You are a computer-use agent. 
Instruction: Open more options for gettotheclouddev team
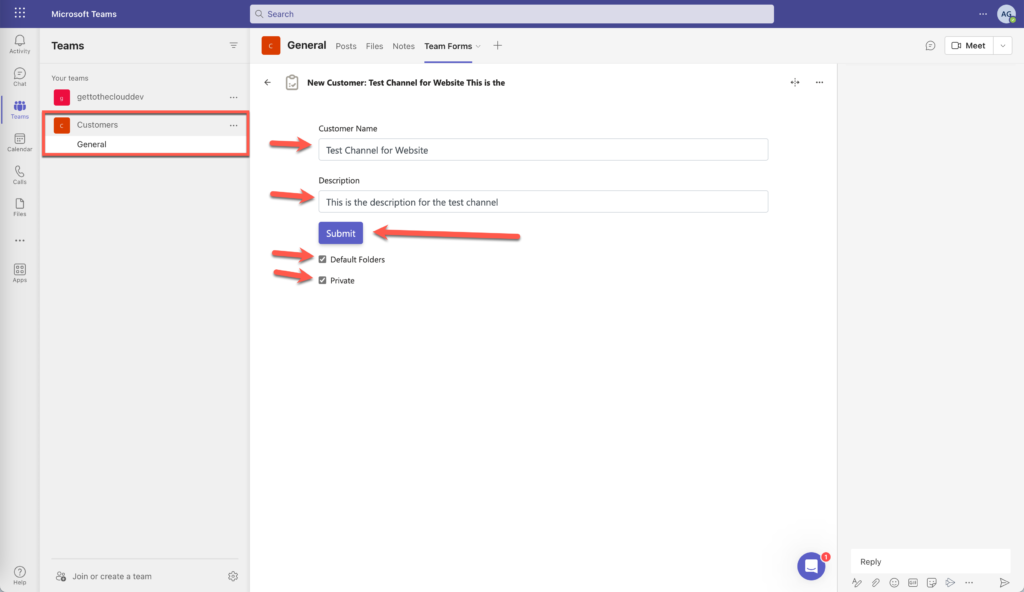point(233,97)
